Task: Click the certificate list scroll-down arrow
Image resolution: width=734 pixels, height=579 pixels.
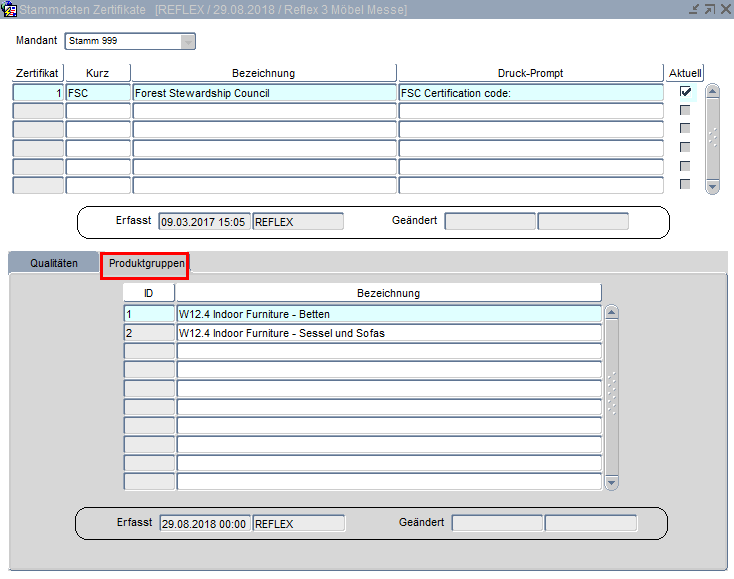Action: point(712,186)
